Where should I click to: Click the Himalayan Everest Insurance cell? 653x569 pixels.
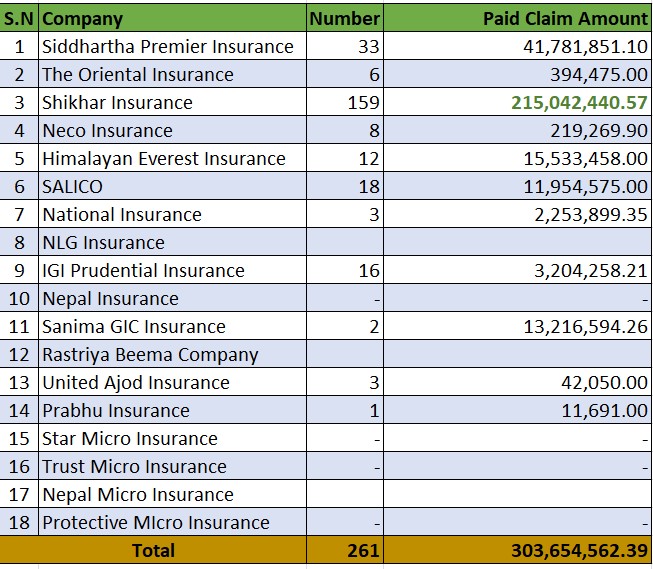click(164, 159)
